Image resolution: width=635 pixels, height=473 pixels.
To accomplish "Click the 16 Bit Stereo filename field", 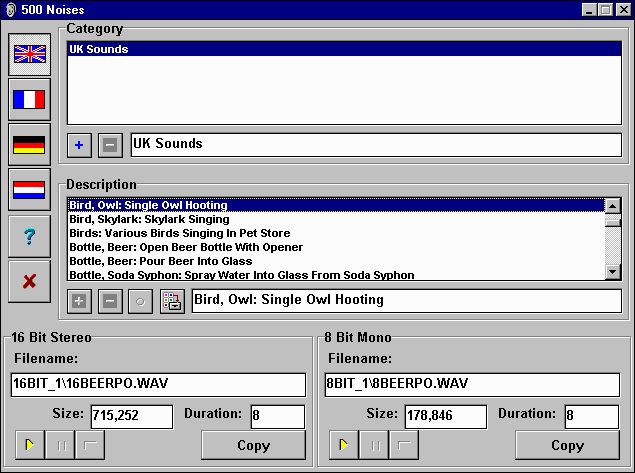I will [x=158, y=385].
